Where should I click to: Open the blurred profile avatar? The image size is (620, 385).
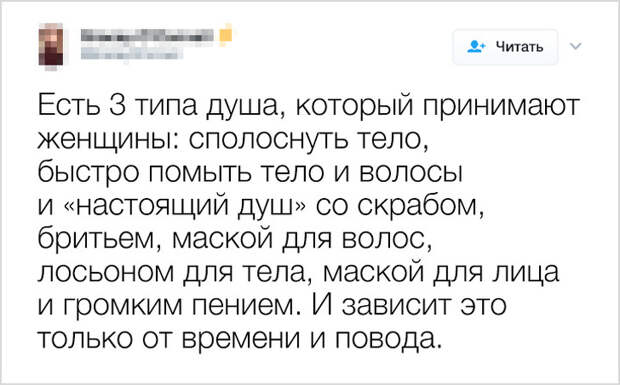tap(51, 47)
